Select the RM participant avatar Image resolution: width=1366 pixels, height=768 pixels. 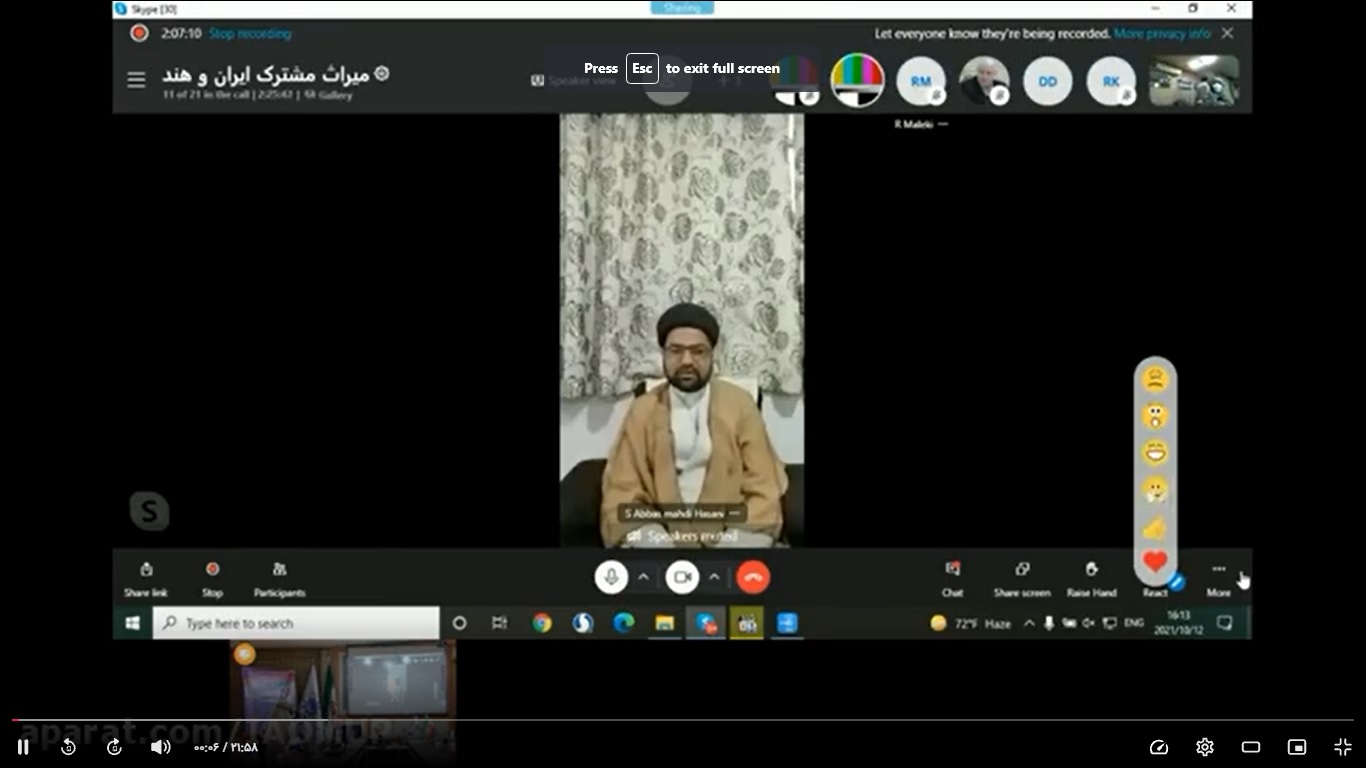920,81
